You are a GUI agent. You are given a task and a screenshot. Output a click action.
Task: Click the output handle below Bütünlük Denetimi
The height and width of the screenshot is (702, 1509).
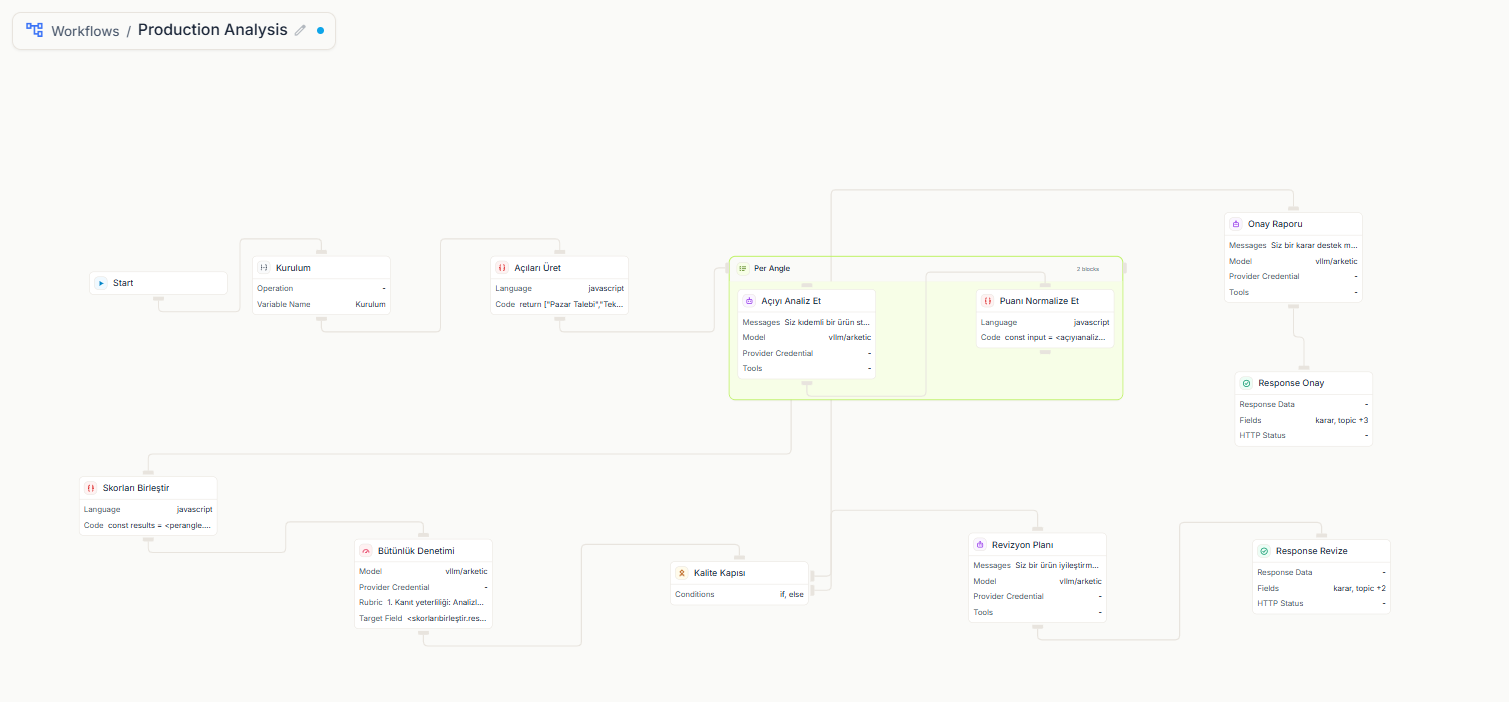tap(423, 631)
